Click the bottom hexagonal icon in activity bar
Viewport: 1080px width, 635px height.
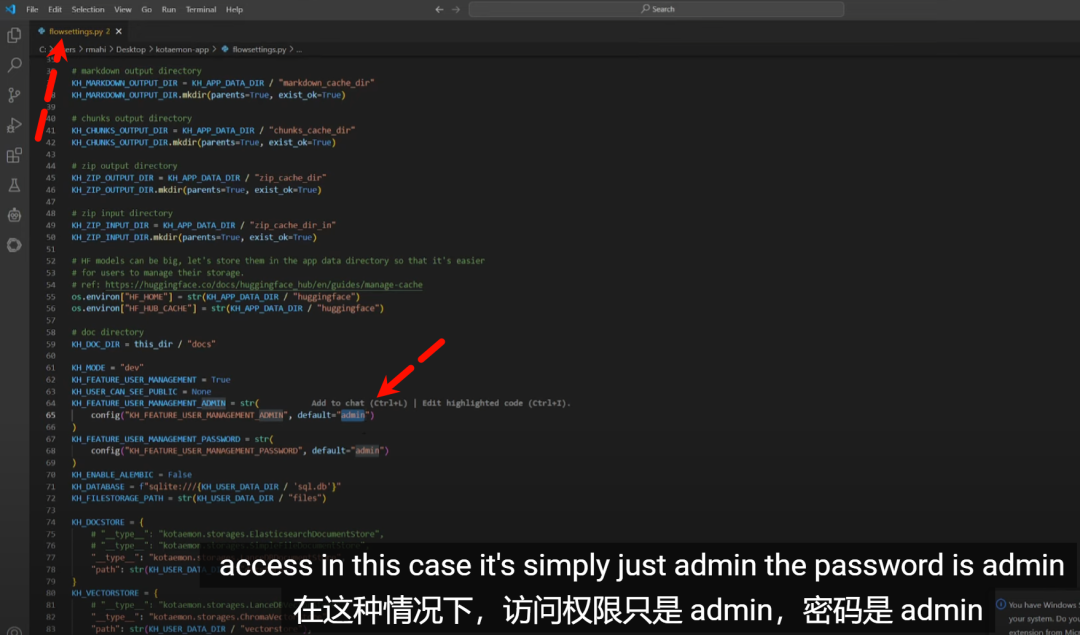pos(14,245)
